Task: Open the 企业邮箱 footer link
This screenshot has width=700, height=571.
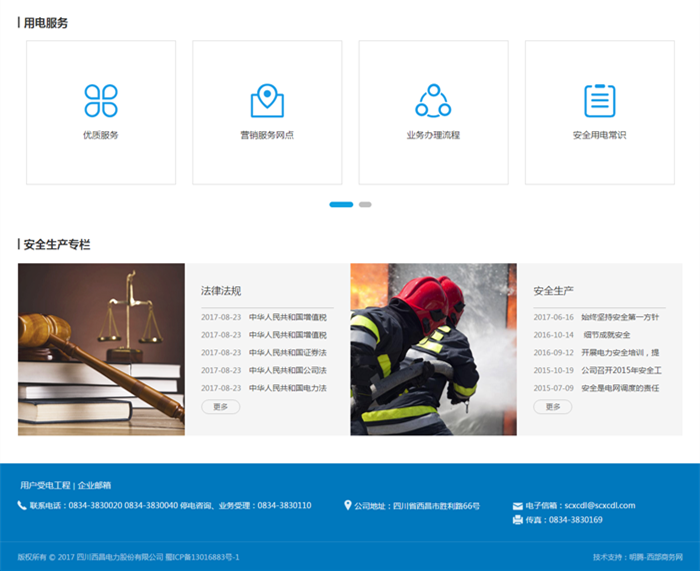Action: tap(95, 485)
